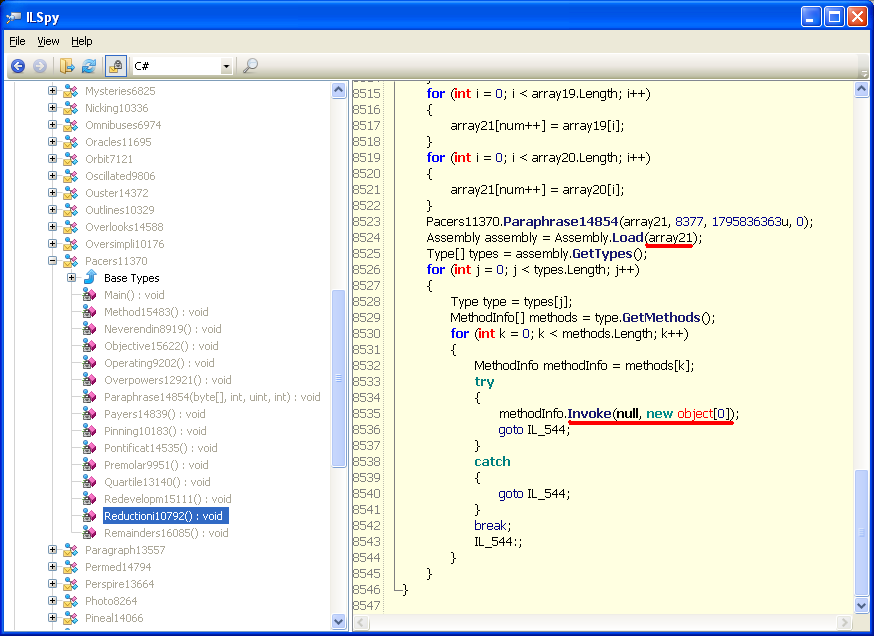874x636 pixels.
Task: Click the Overlooks14588 class icon
Action: pos(71,227)
